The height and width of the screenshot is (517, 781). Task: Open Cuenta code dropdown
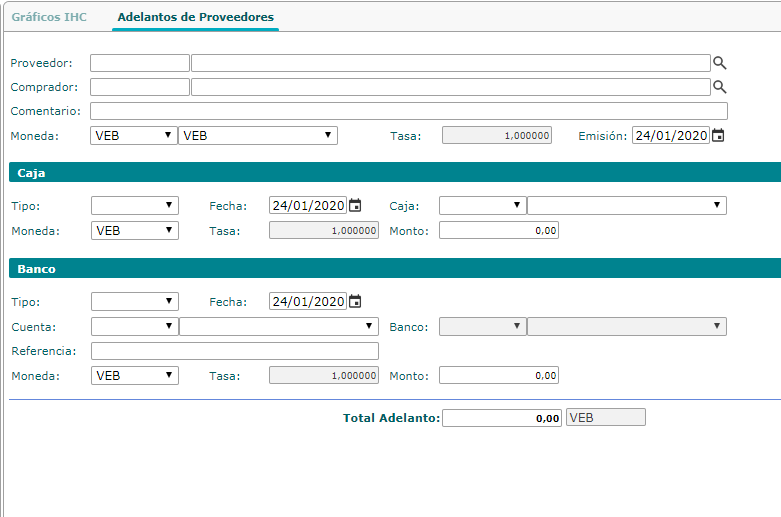coord(135,326)
